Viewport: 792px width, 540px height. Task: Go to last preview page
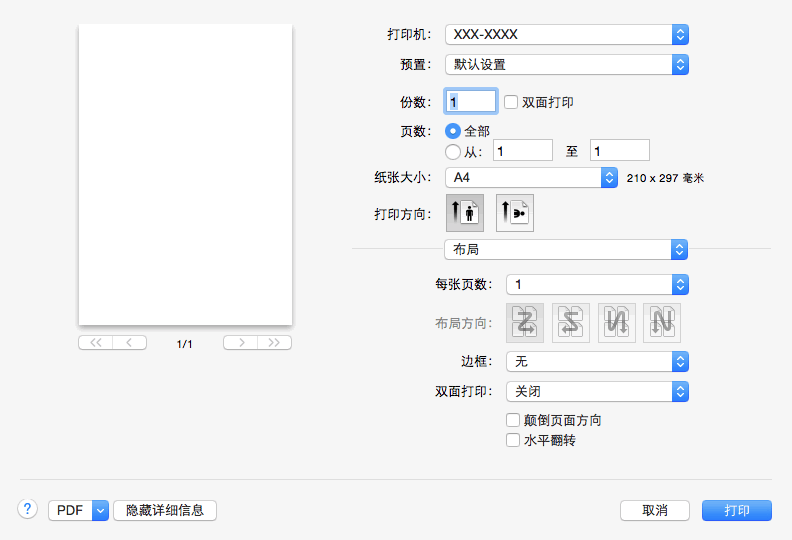pyautogui.click(x=274, y=342)
